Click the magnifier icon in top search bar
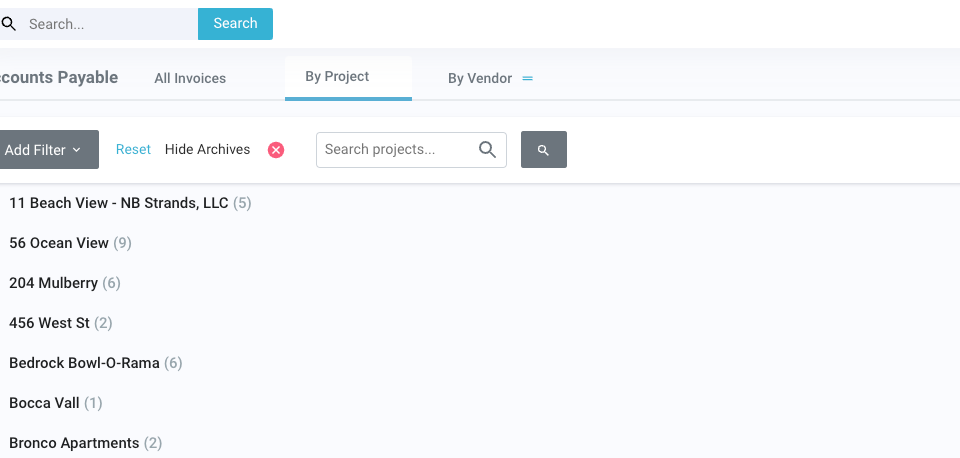 [8, 24]
